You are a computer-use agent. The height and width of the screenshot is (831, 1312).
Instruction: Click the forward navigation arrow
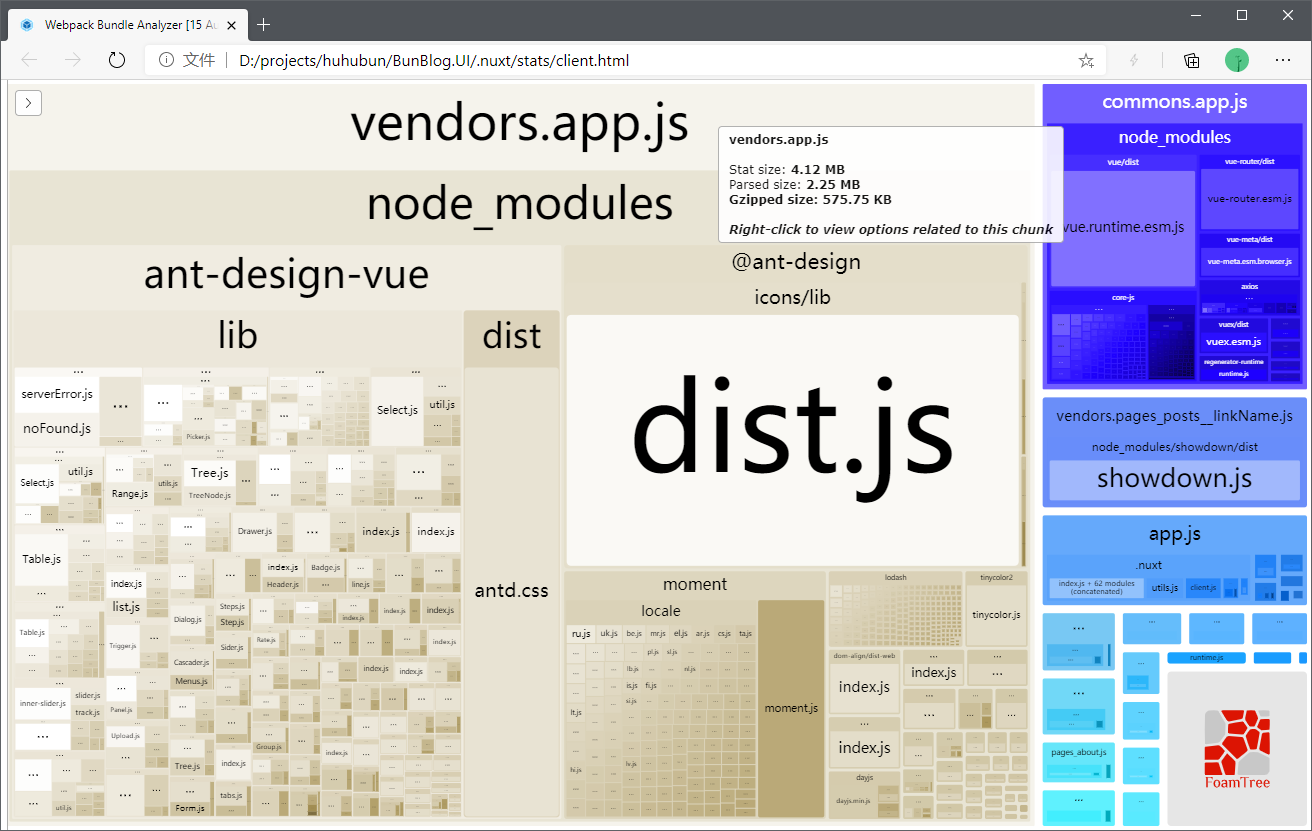pos(72,60)
